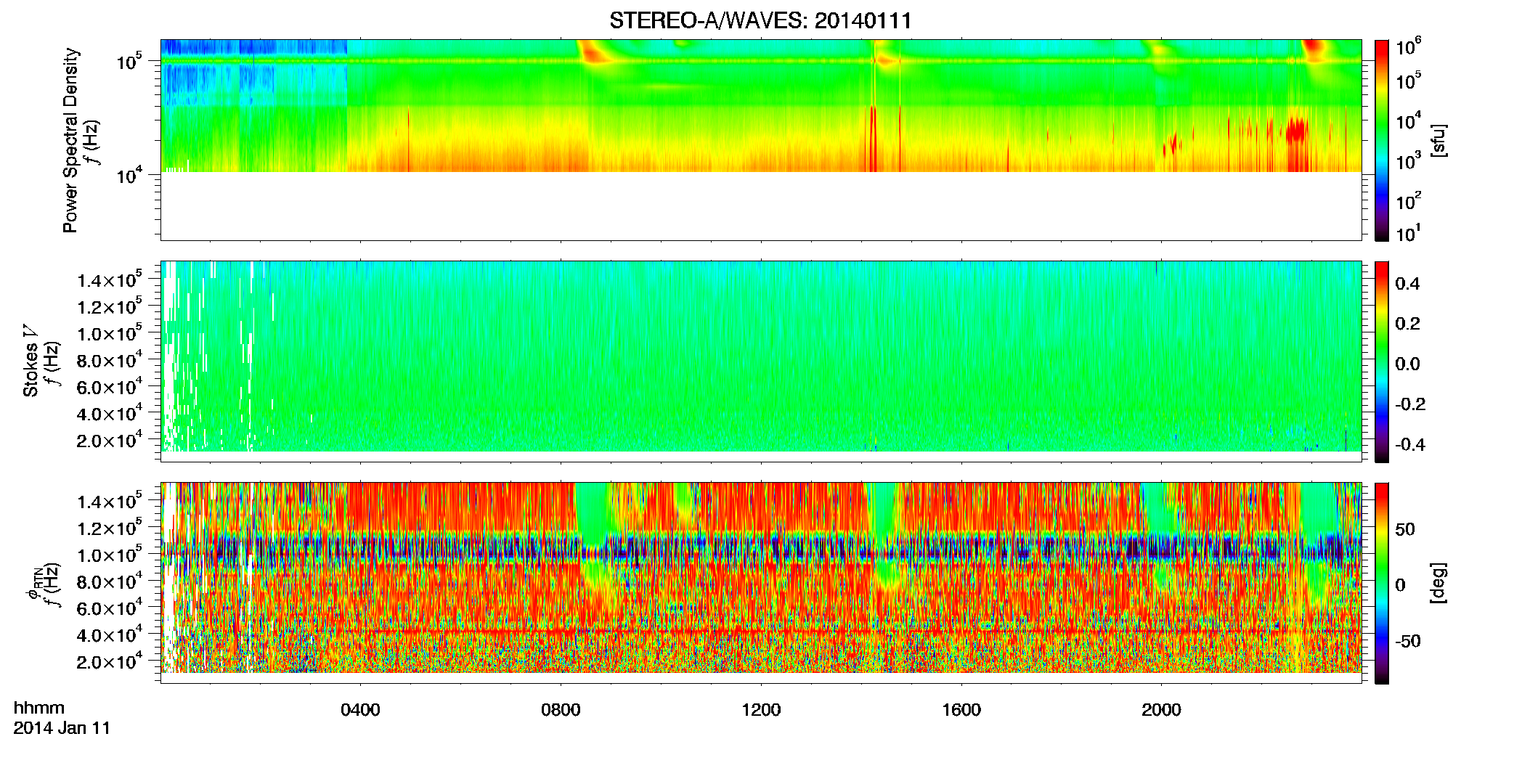This screenshot has width=1522, height=784.
Task: Click the STEREO-A/WAVES: 20140111 title
Action: pos(760,20)
